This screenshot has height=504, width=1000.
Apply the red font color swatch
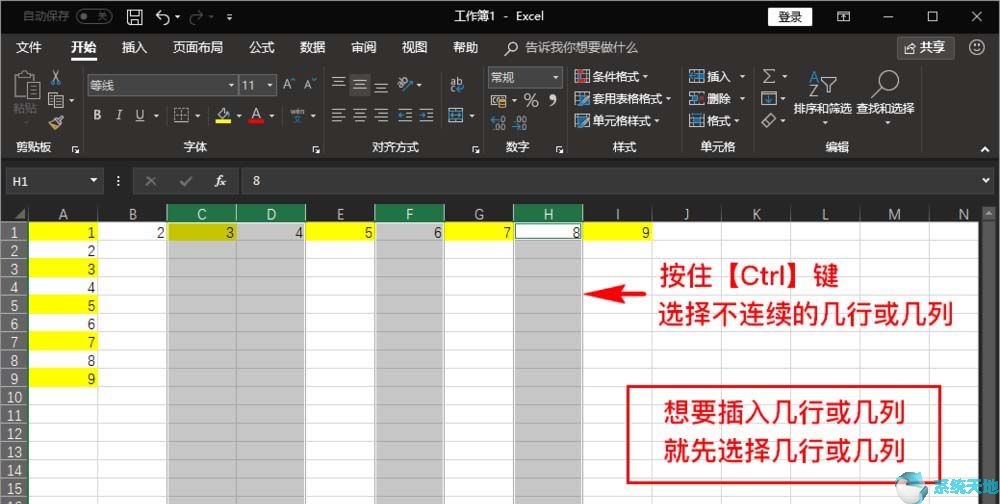256,115
